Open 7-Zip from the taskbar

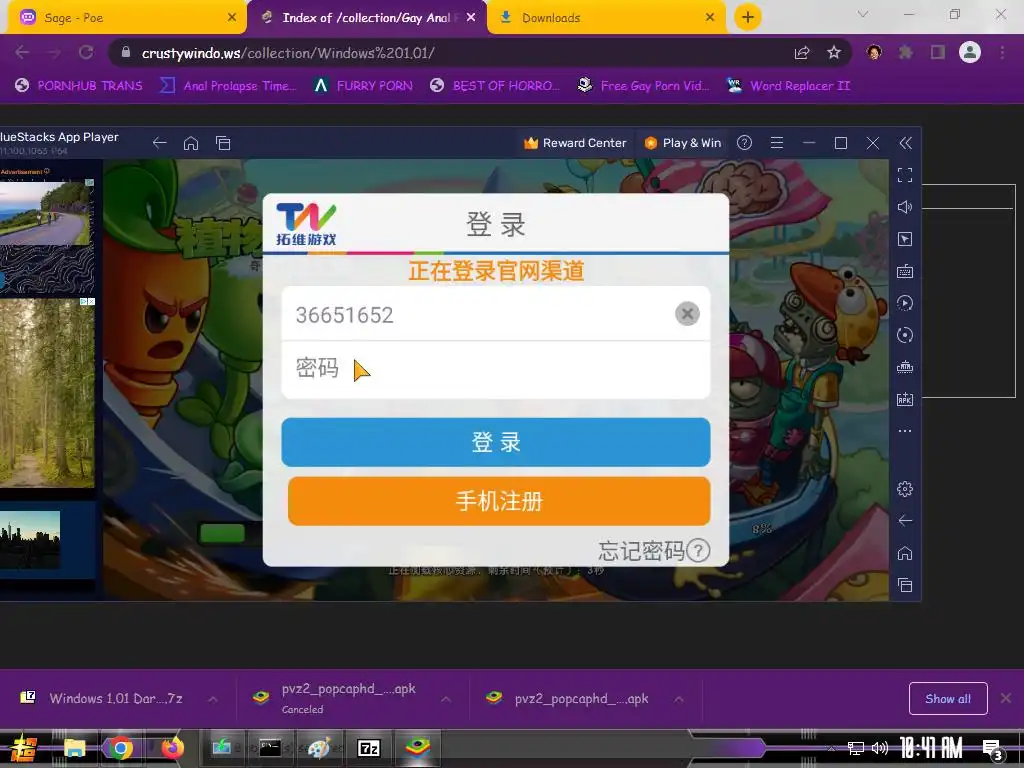(368, 748)
